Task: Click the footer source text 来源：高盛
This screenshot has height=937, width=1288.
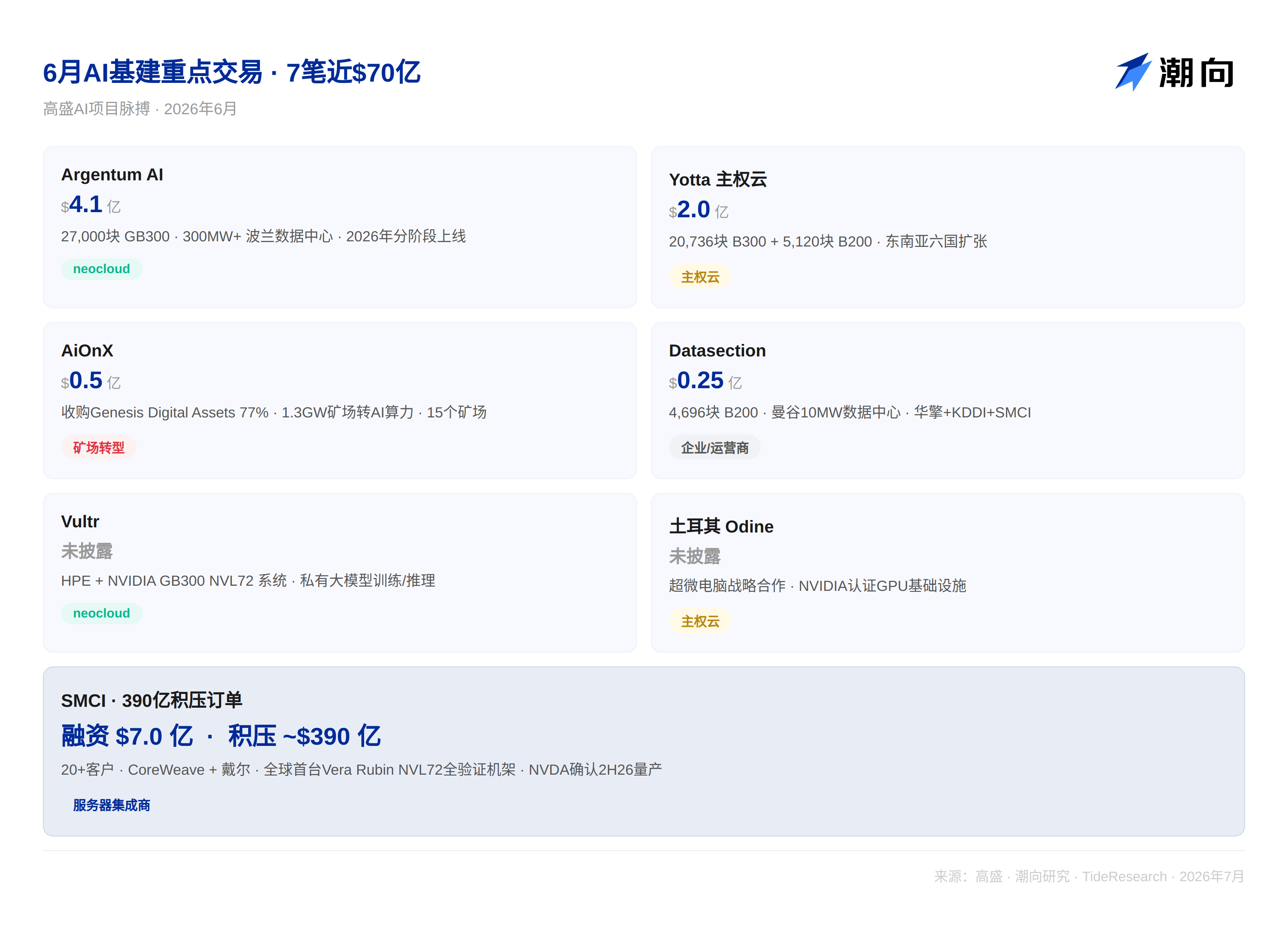Action: (x=968, y=876)
